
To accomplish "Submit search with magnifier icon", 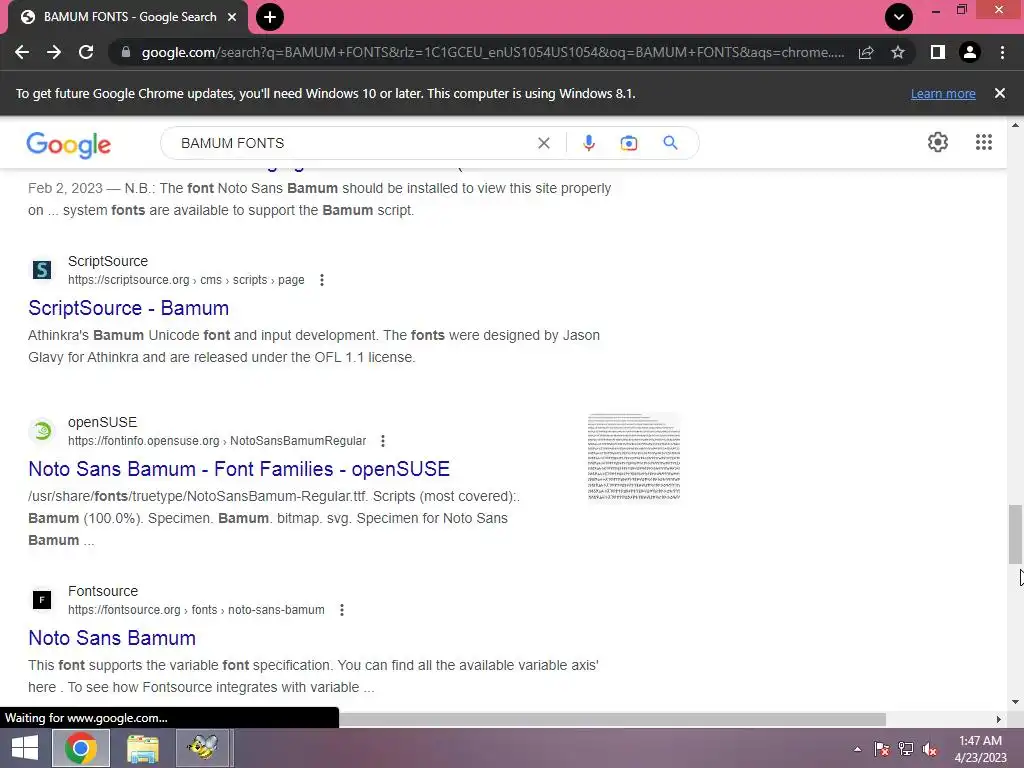I will point(670,143).
